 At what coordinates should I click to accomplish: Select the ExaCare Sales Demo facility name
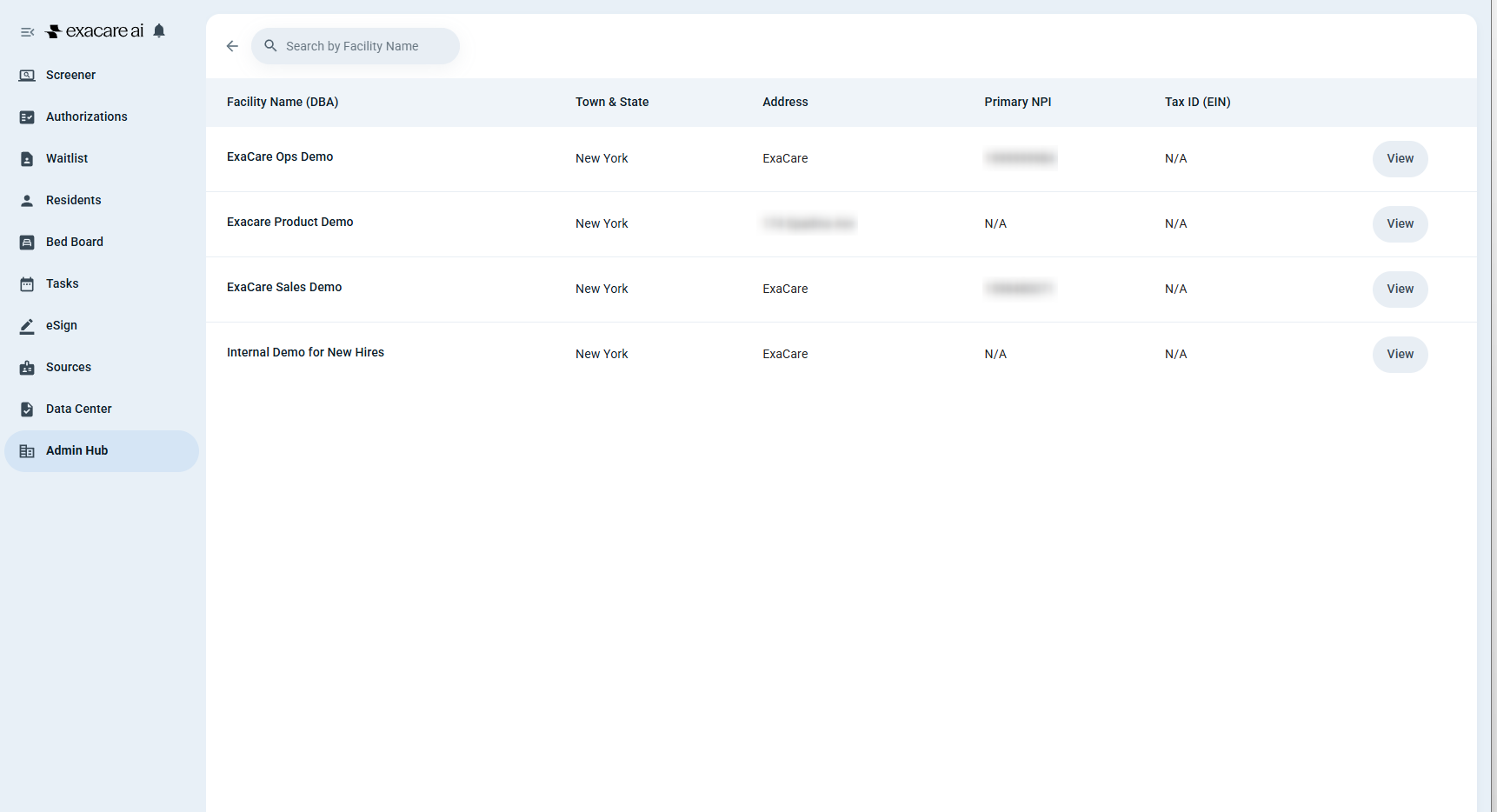tap(284, 287)
